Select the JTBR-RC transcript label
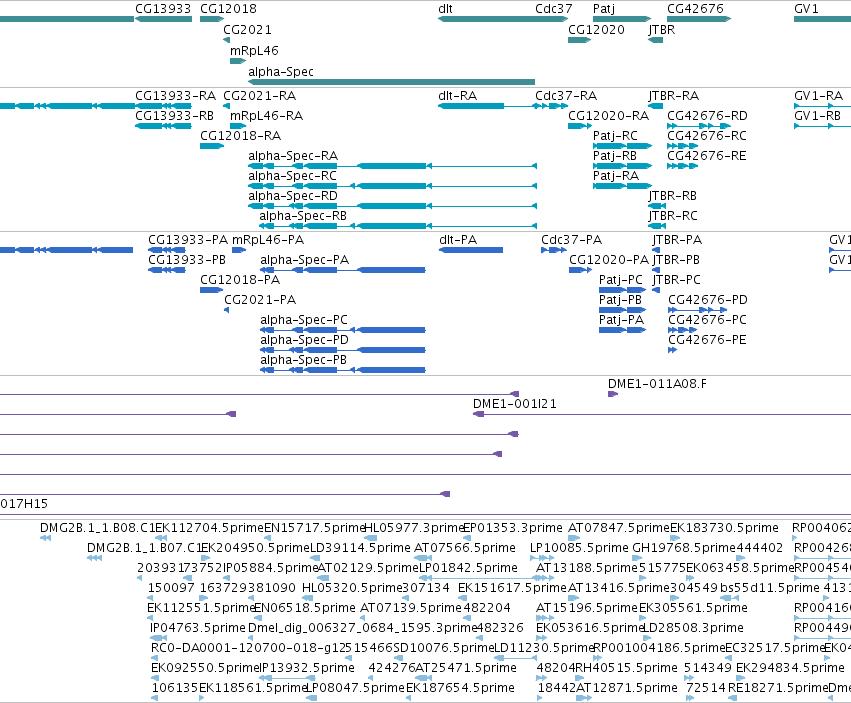The image size is (851, 703). click(673, 216)
